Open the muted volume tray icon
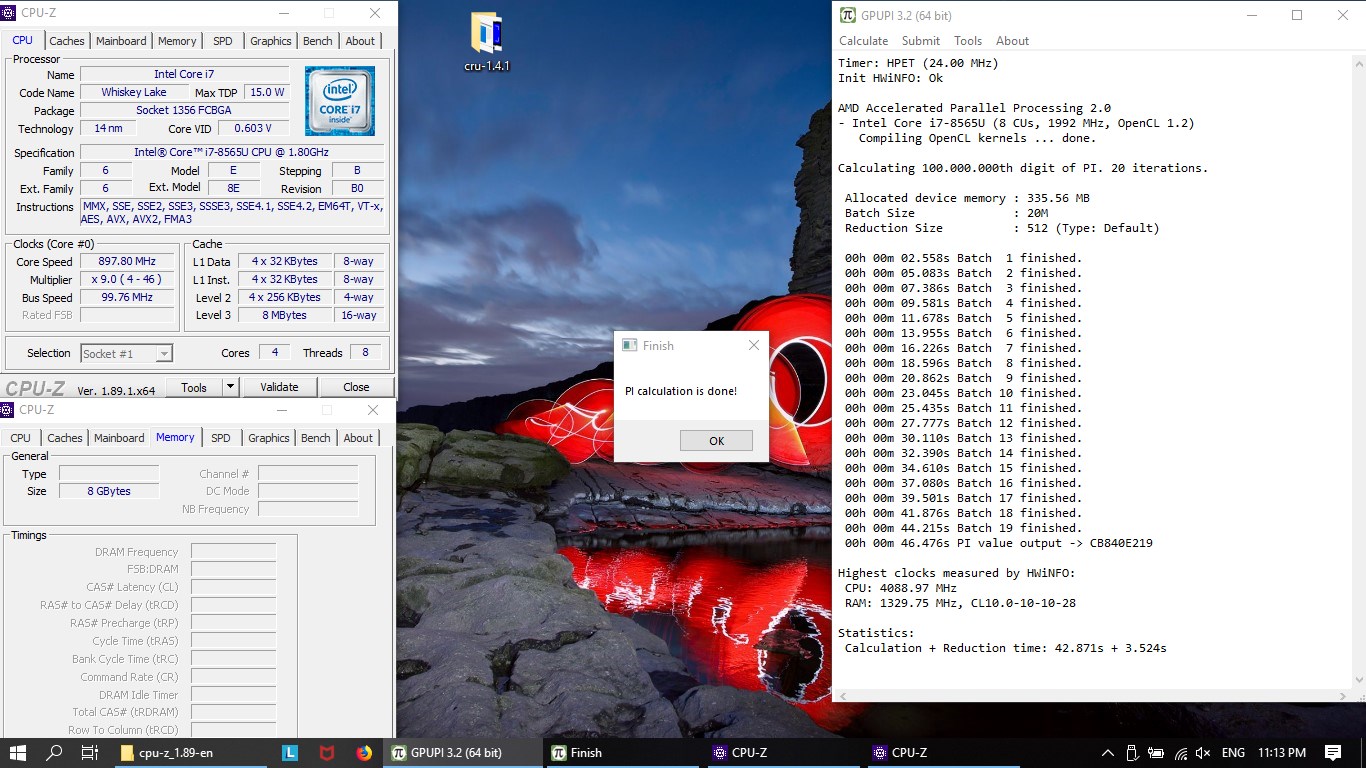1366x768 pixels. (x=1203, y=753)
